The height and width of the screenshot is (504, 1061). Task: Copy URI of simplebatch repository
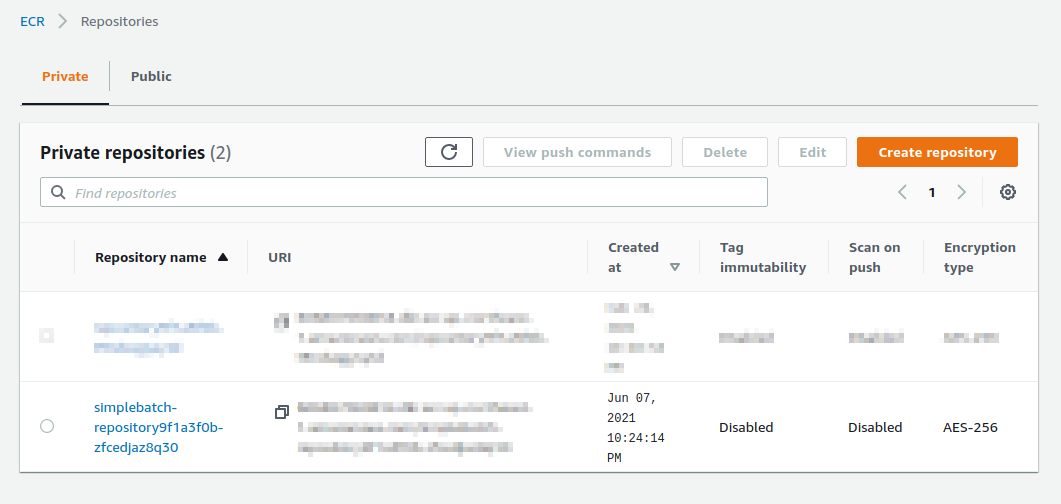[282, 411]
